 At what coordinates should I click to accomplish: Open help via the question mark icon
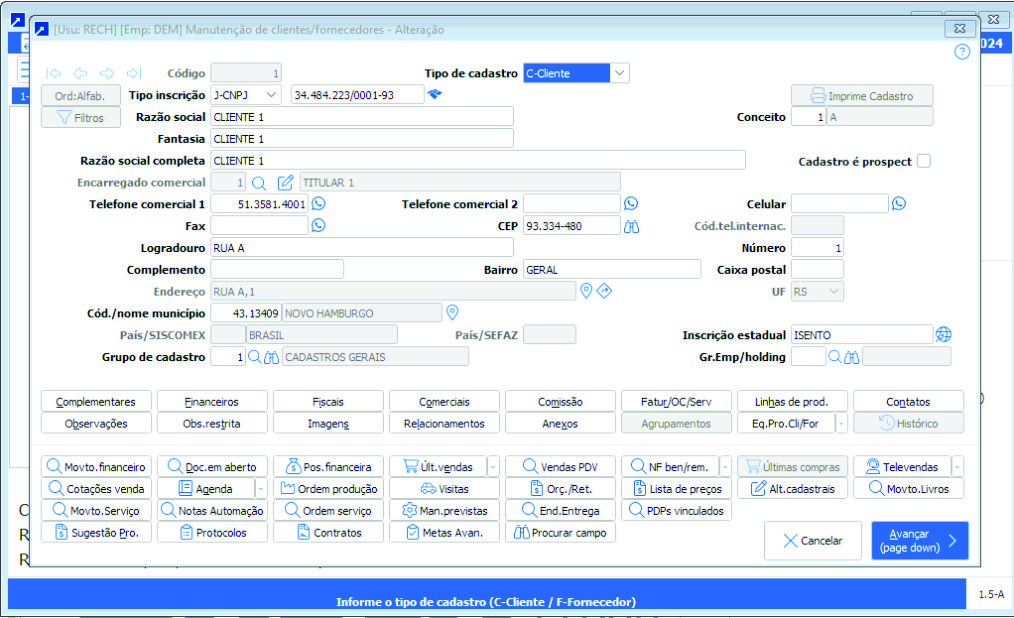[x=961, y=51]
